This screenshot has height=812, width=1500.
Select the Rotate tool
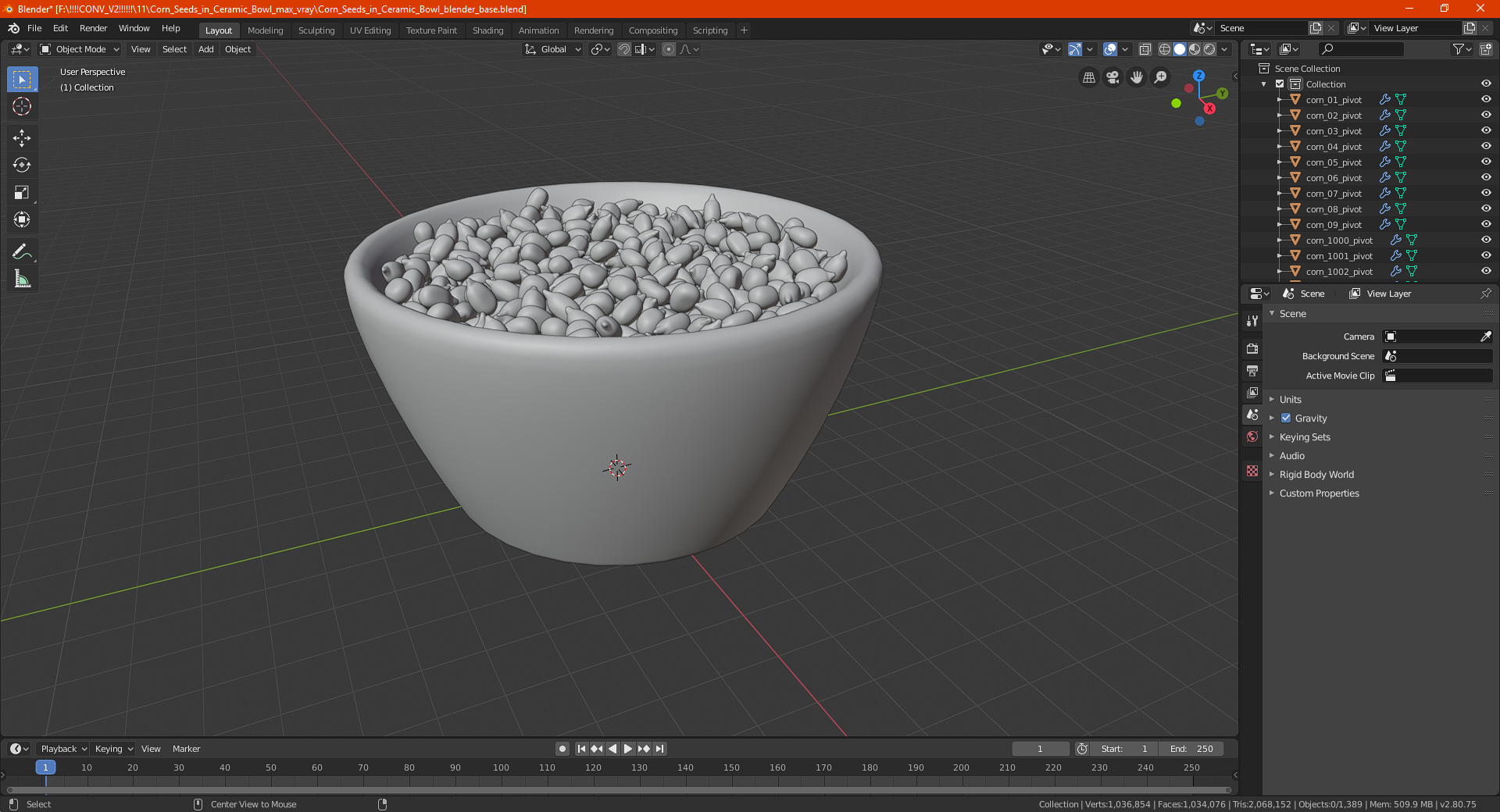pos(22,165)
